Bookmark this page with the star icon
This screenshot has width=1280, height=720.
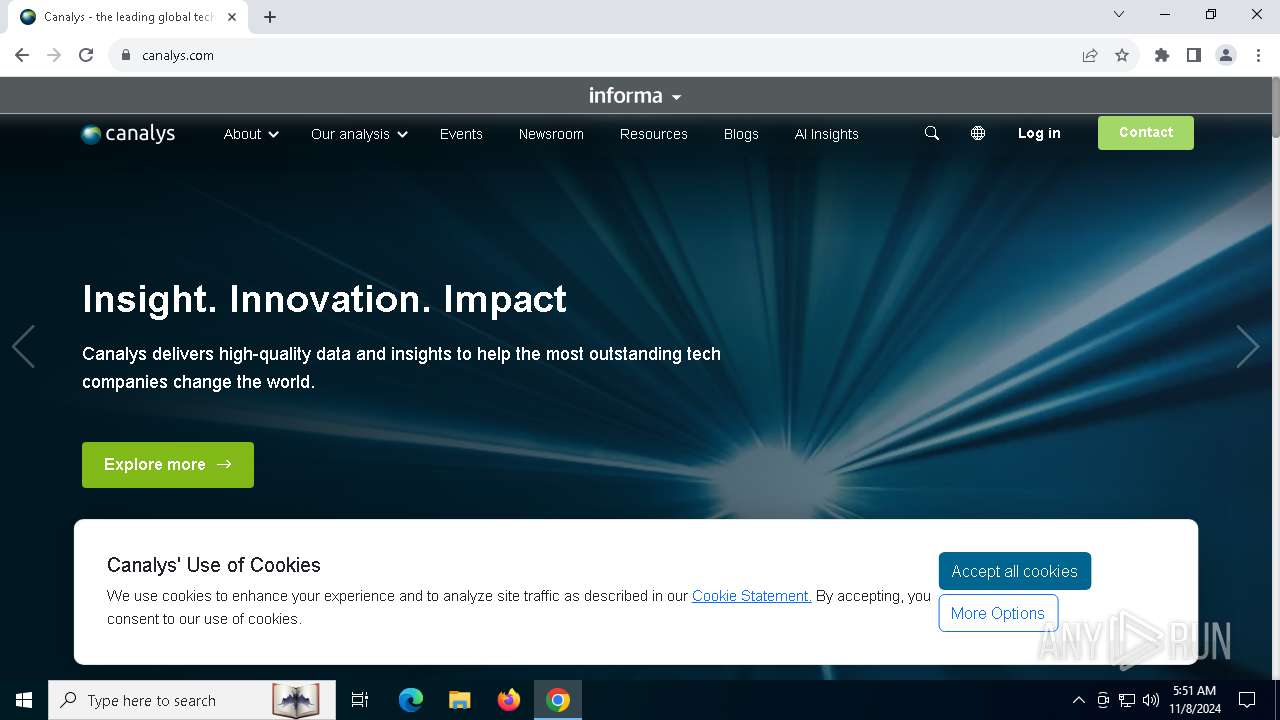[x=1122, y=55]
